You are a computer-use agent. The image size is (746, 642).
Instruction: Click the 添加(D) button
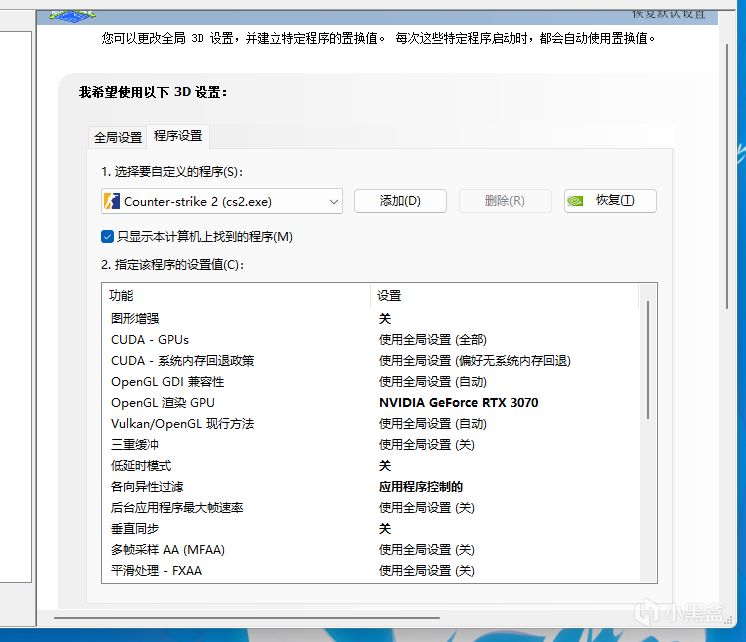[400, 201]
